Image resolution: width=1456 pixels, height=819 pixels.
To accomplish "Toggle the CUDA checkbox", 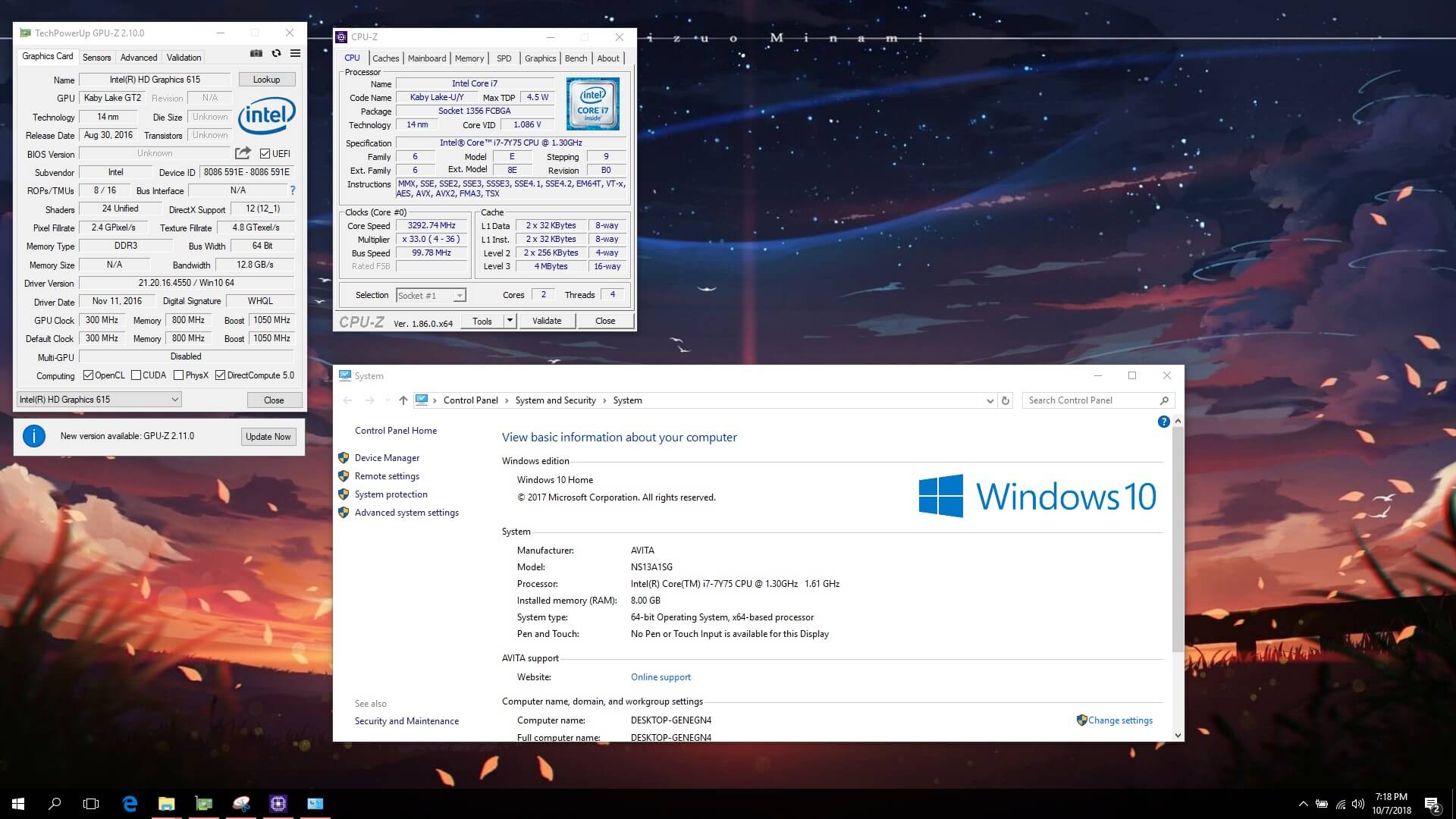I will pyautogui.click(x=136, y=375).
